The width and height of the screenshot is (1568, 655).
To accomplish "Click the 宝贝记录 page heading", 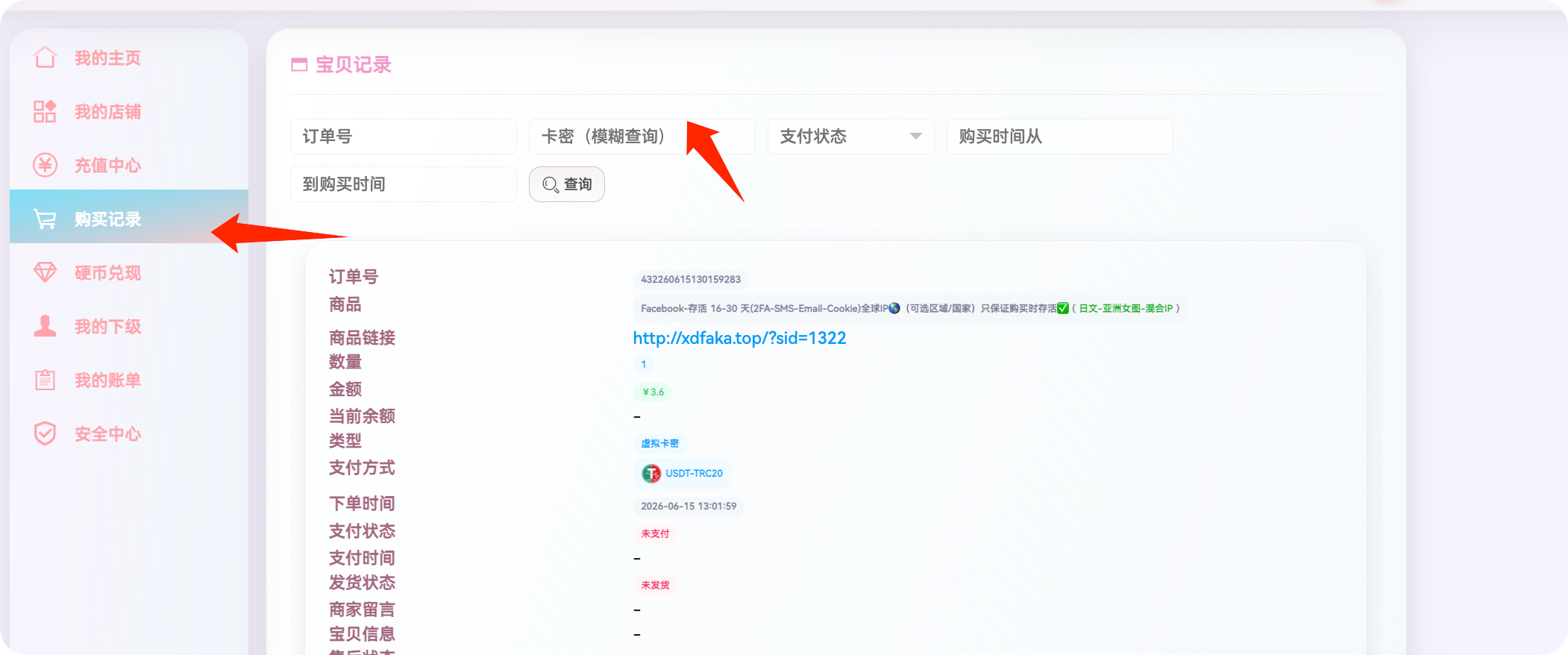I will coord(354,65).
